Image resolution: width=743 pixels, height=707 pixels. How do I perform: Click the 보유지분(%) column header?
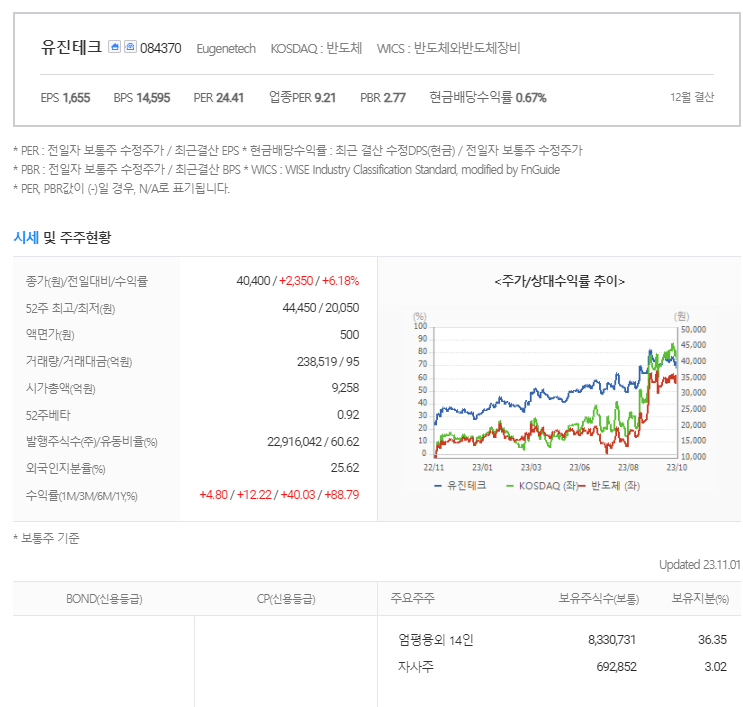pos(700,598)
